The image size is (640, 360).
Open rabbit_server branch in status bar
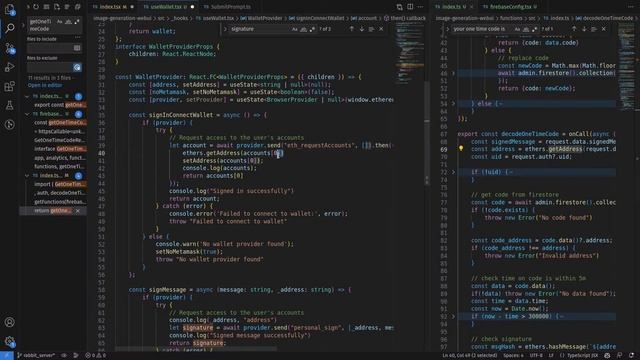[36, 356]
